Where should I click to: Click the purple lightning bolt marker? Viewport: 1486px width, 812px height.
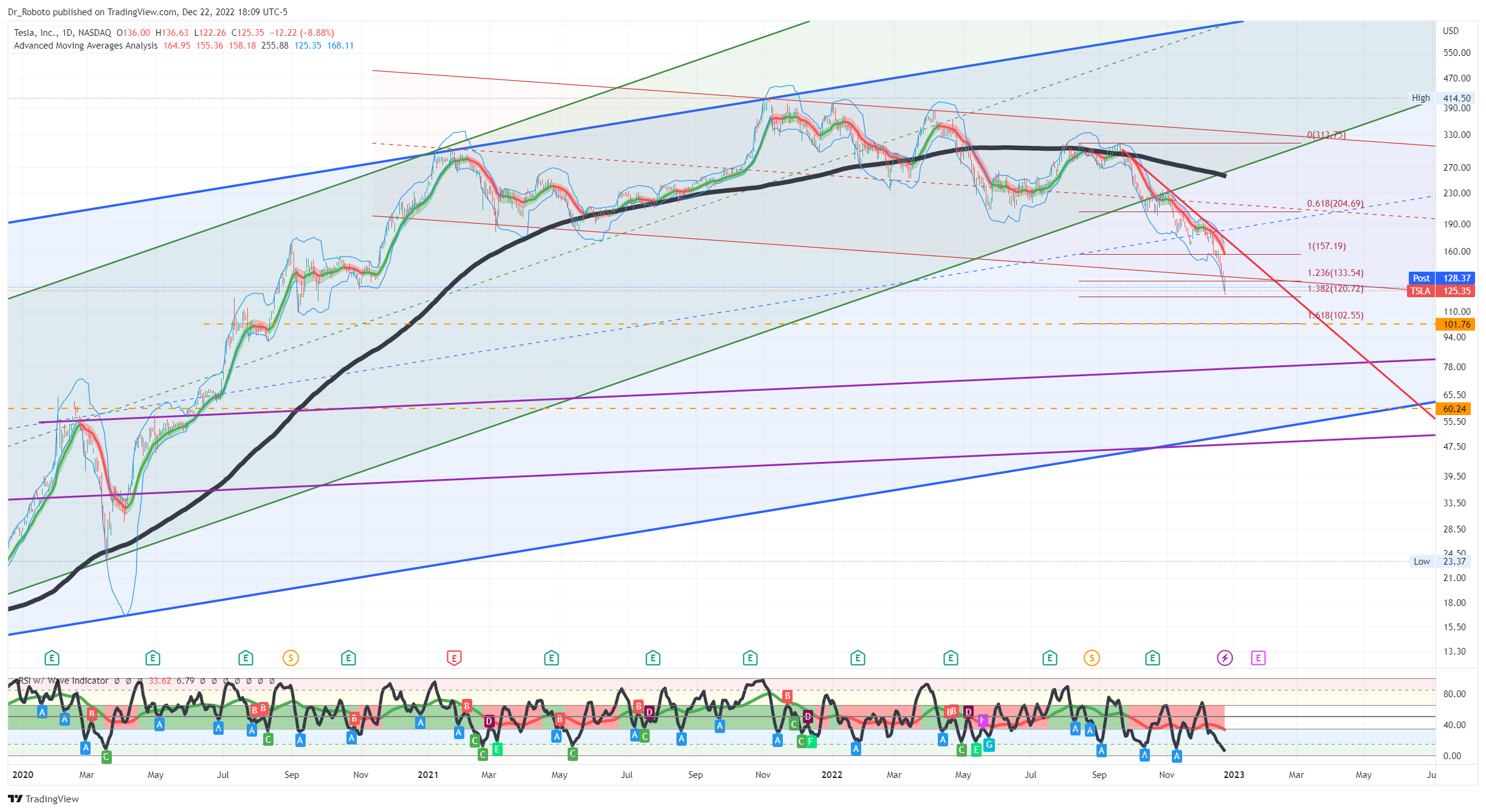point(1225,658)
